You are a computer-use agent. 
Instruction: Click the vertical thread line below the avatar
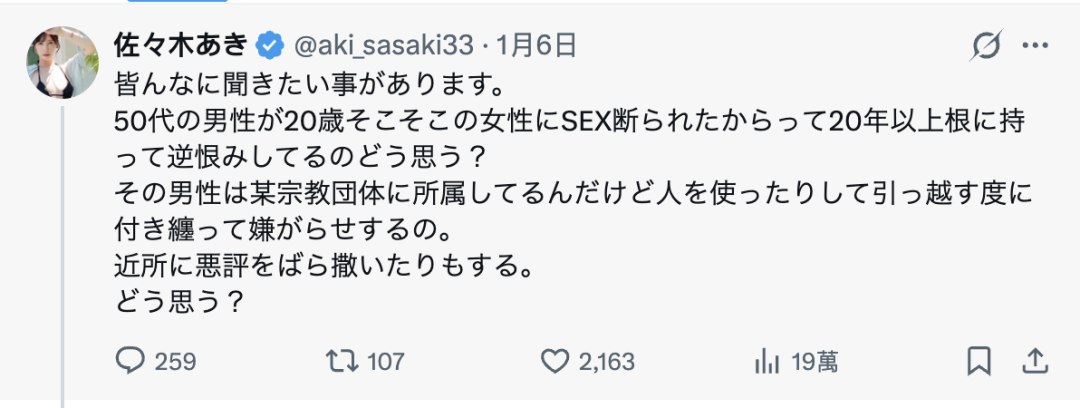point(62,250)
